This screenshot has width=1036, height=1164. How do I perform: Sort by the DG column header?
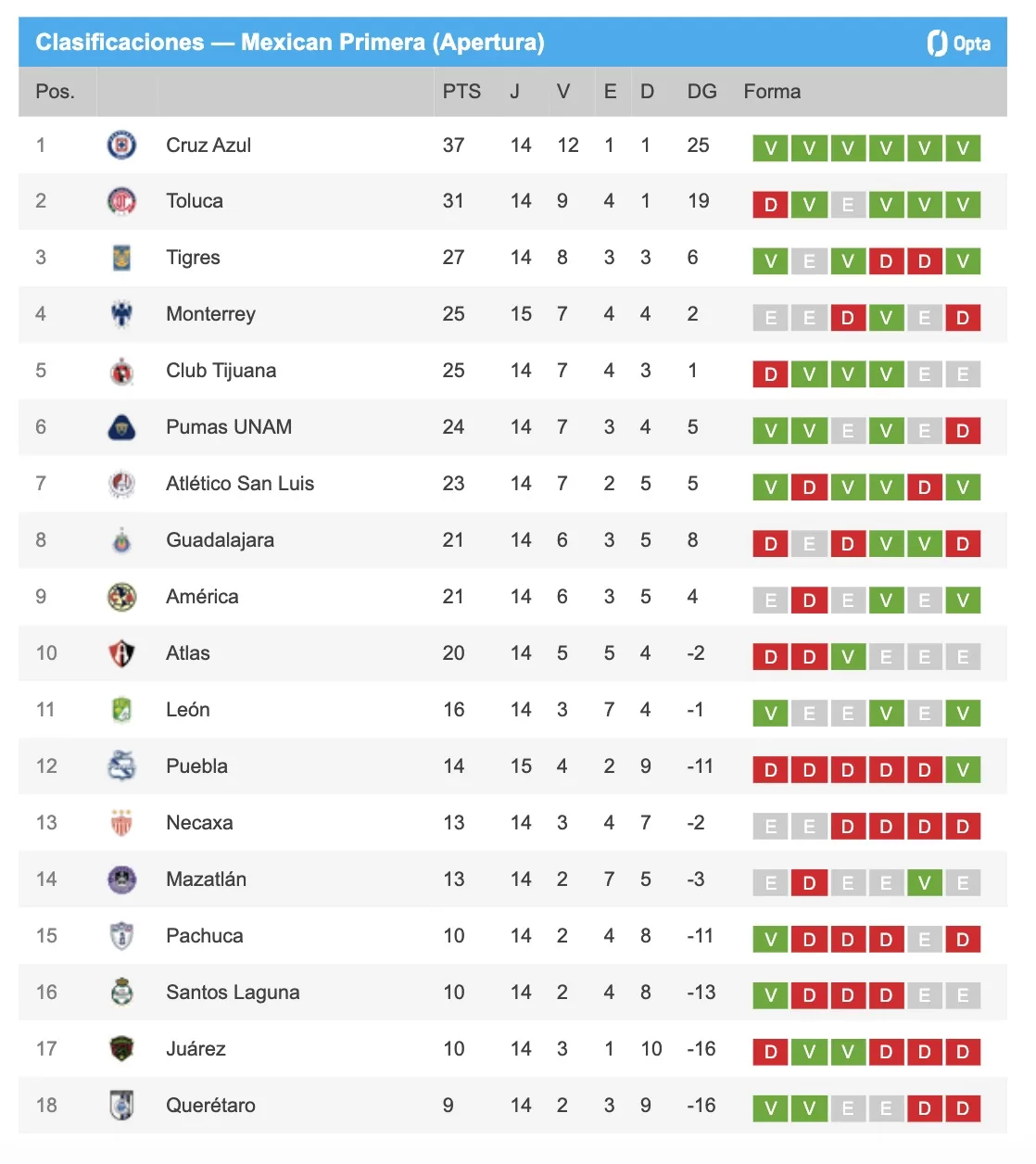pos(701,92)
